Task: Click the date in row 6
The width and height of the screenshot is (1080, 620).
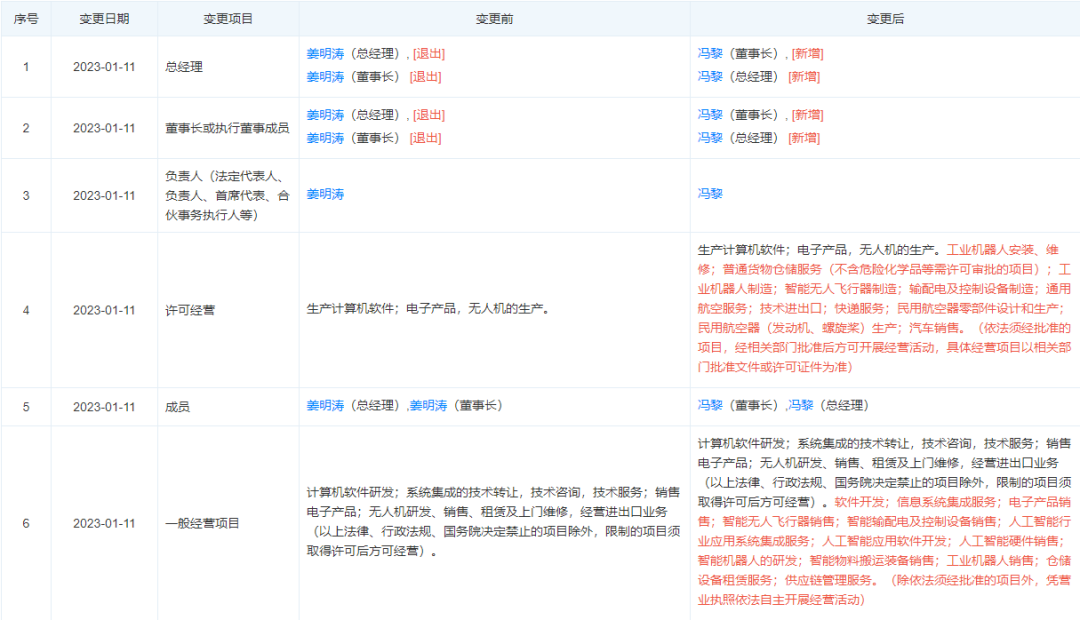Action: 104,523
